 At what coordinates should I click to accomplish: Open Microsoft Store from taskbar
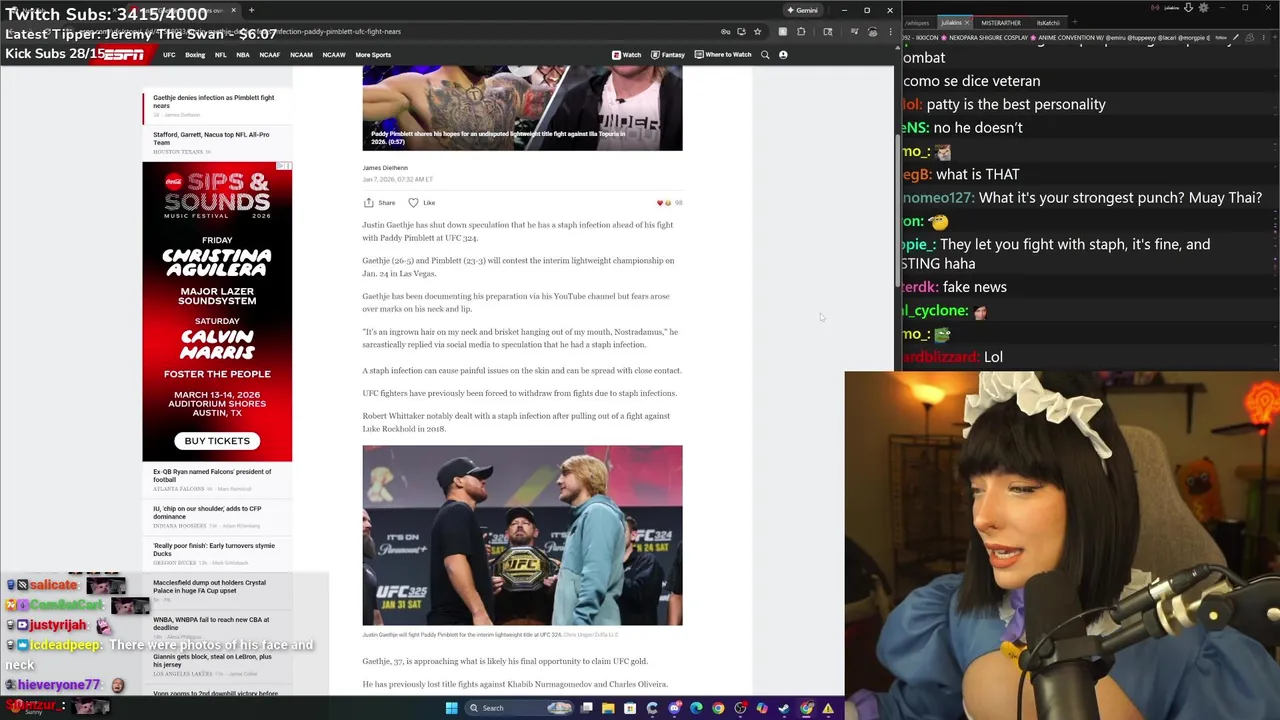click(x=630, y=708)
